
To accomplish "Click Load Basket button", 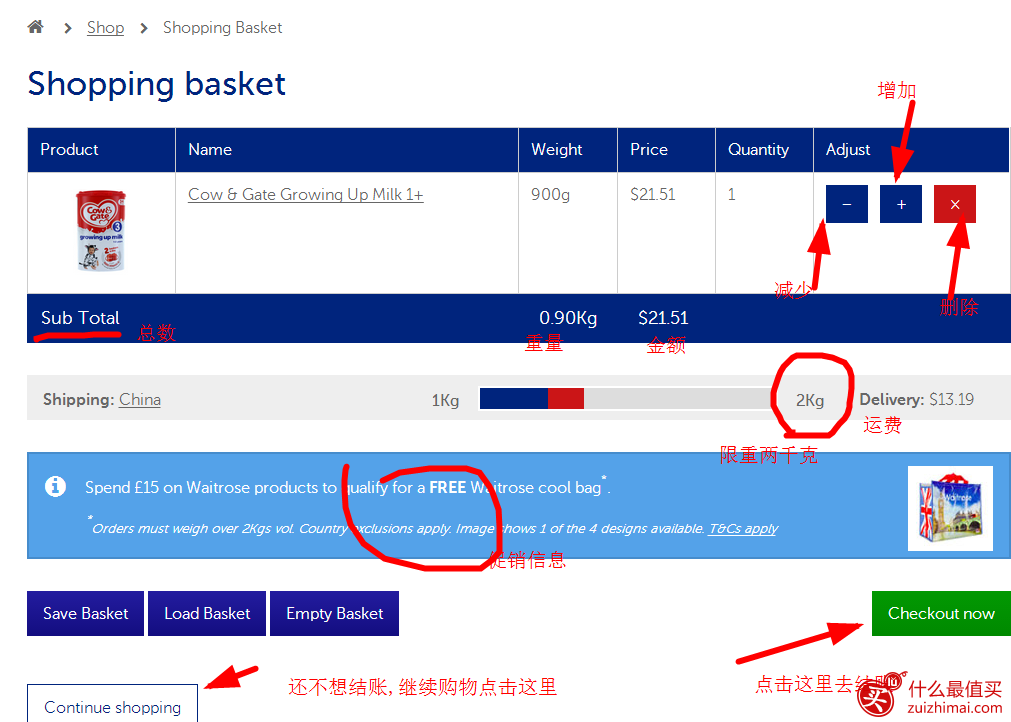I will [x=207, y=613].
